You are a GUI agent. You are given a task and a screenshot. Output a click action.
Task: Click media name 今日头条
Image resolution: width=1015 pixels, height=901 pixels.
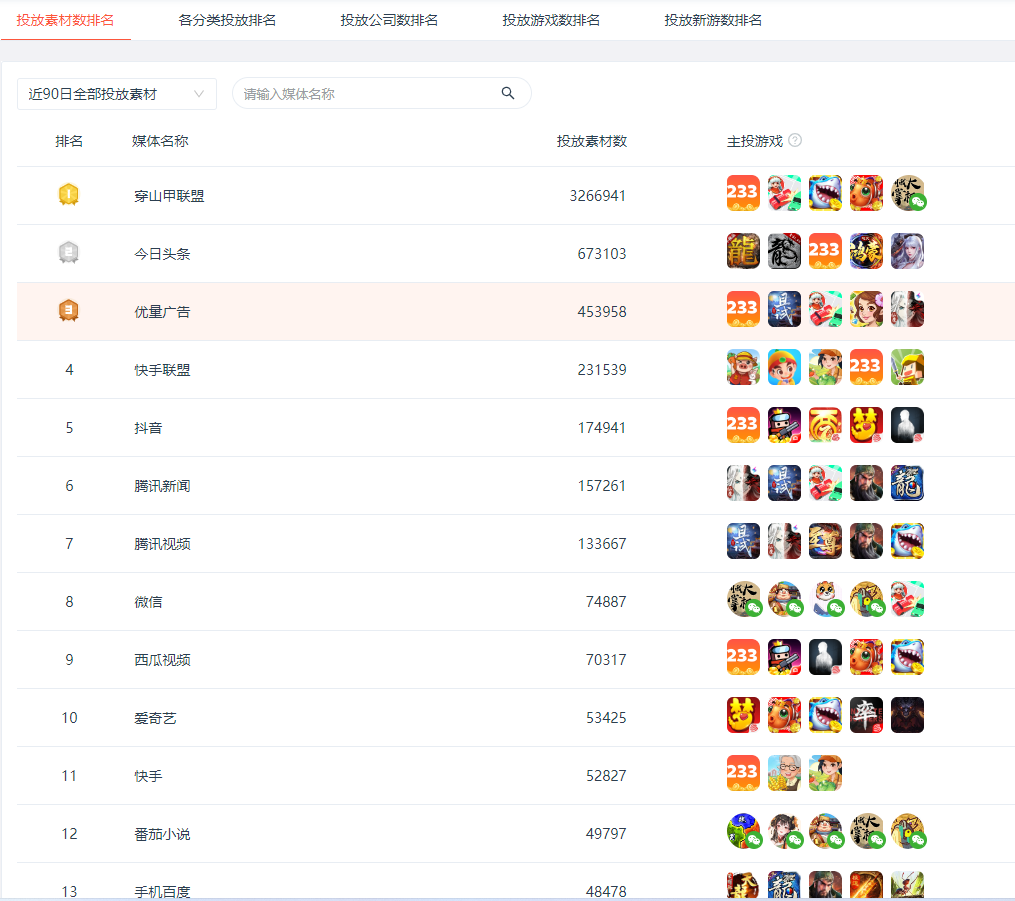(x=162, y=254)
